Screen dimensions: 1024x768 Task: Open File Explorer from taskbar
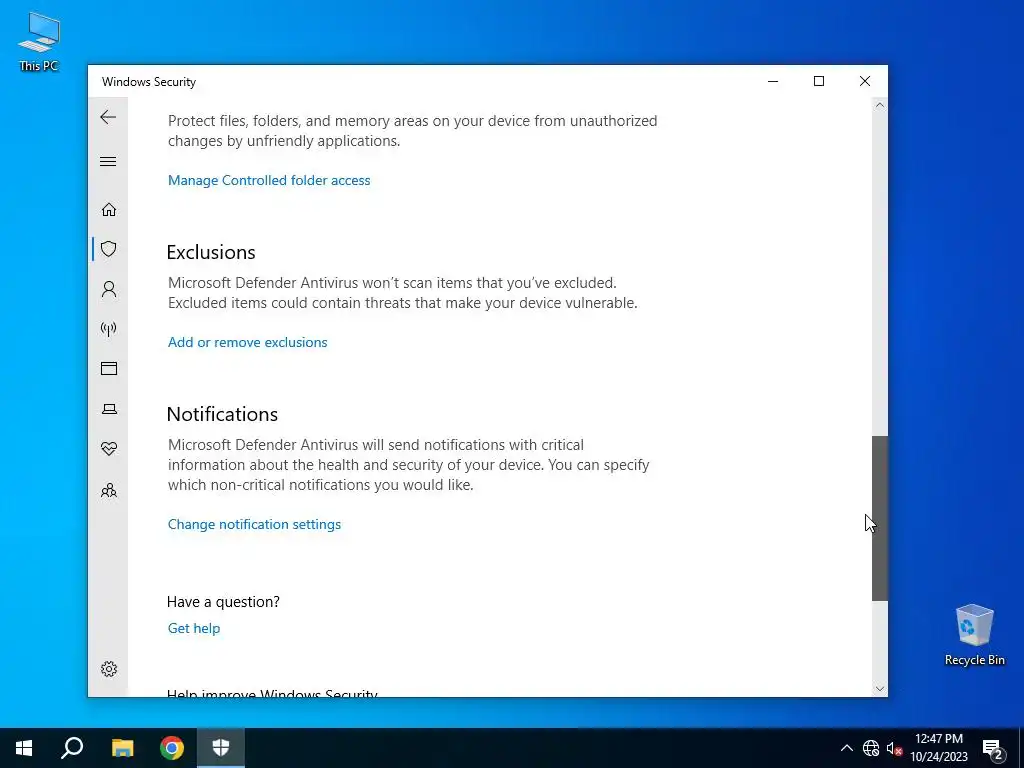(122, 748)
